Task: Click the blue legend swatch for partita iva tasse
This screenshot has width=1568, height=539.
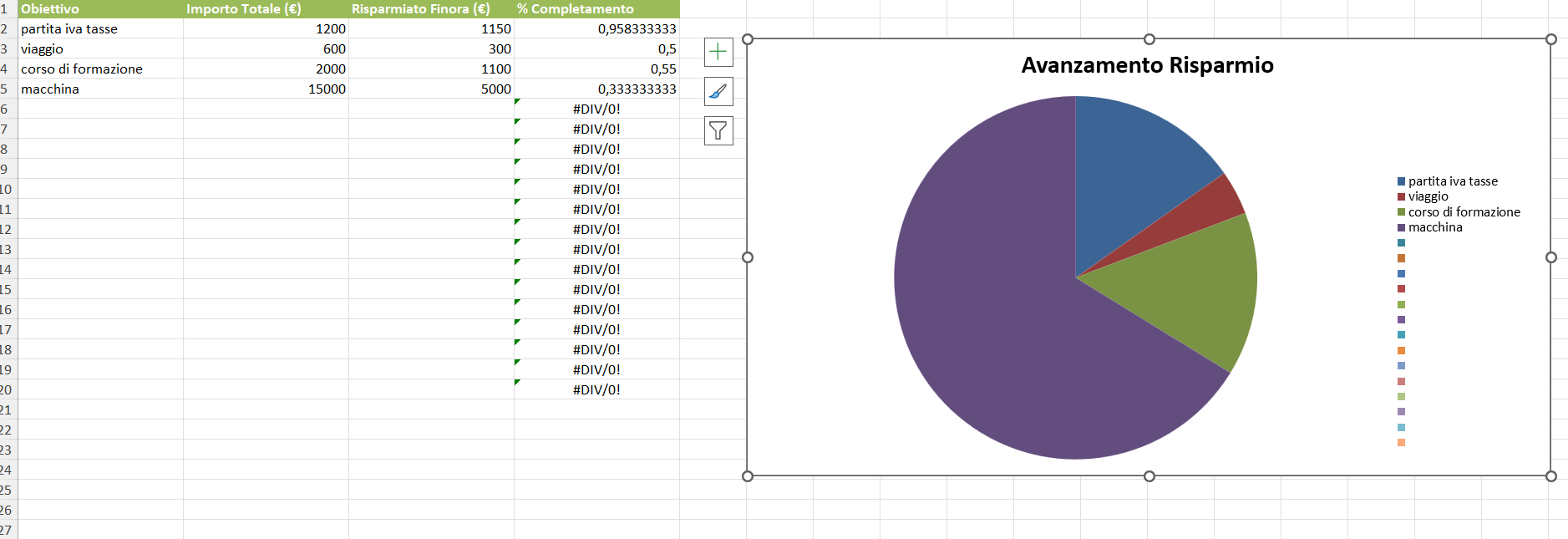Action: pos(1401,181)
